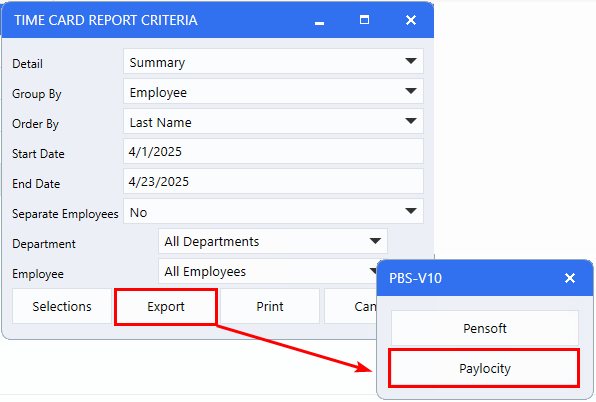Close the PBS-V10 popup
This screenshot has width=596, height=402.
570,278
